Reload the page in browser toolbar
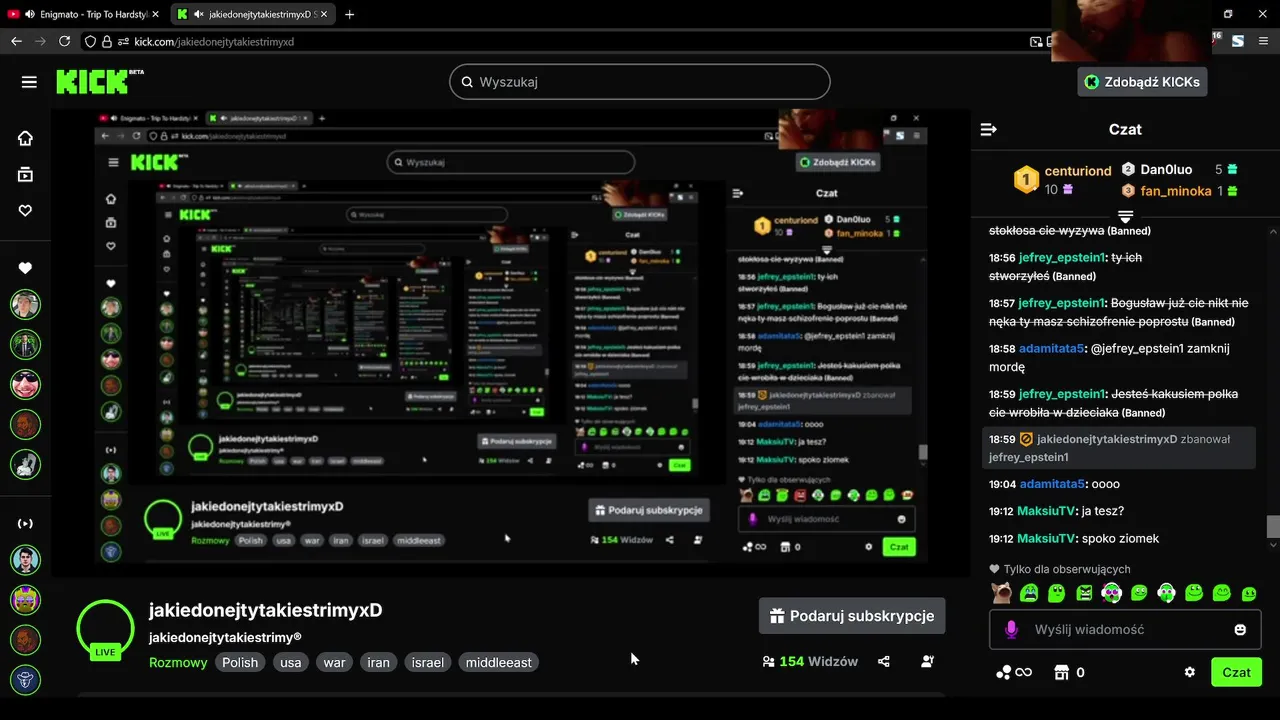The height and width of the screenshot is (720, 1280). coord(64,41)
